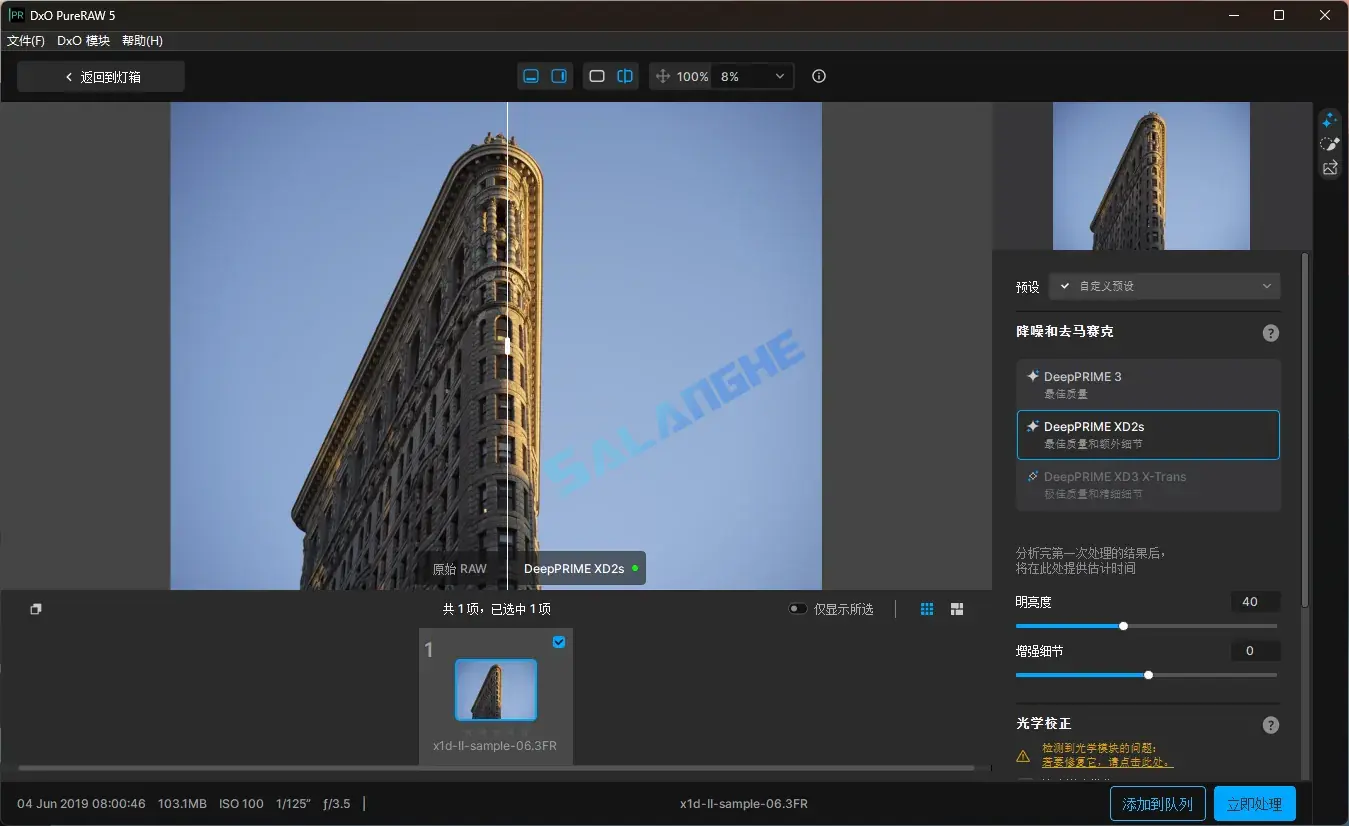The width and height of the screenshot is (1349, 826).
Task: Toggle the bottom filmstrip panel visibility icon
Action: click(530, 75)
